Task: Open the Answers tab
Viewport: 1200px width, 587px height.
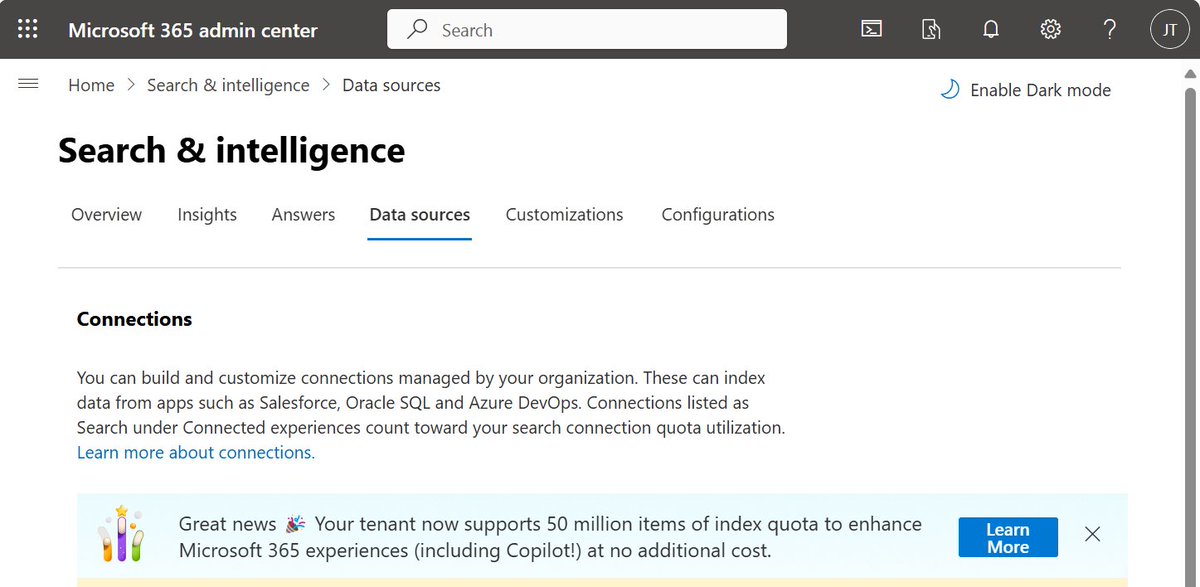Action: 303,214
